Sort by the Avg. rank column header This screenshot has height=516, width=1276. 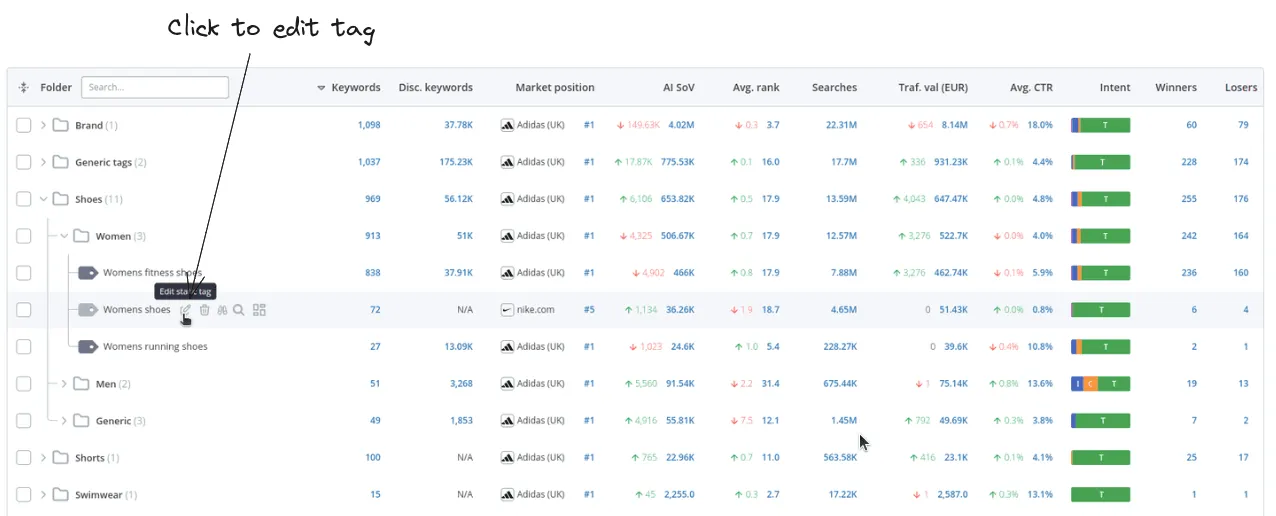pos(754,88)
